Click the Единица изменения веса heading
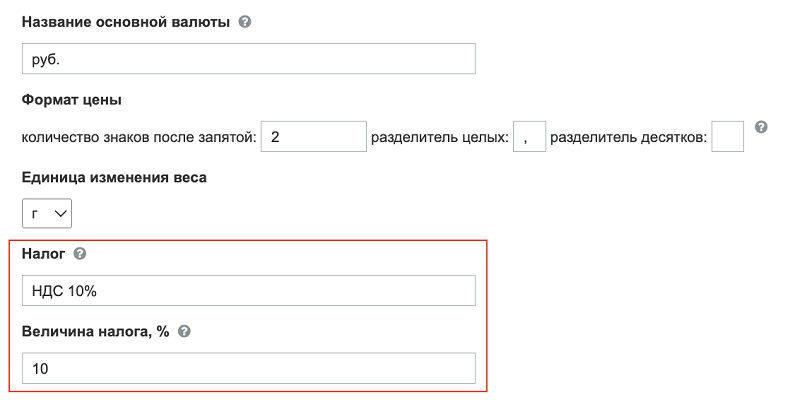Image resolution: width=807 pixels, height=400 pixels. [114, 178]
